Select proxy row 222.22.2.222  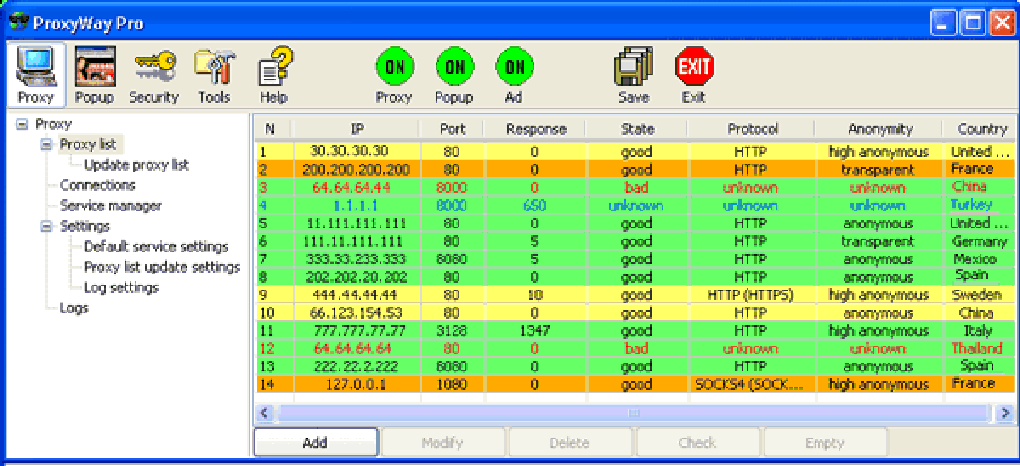[634, 366]
